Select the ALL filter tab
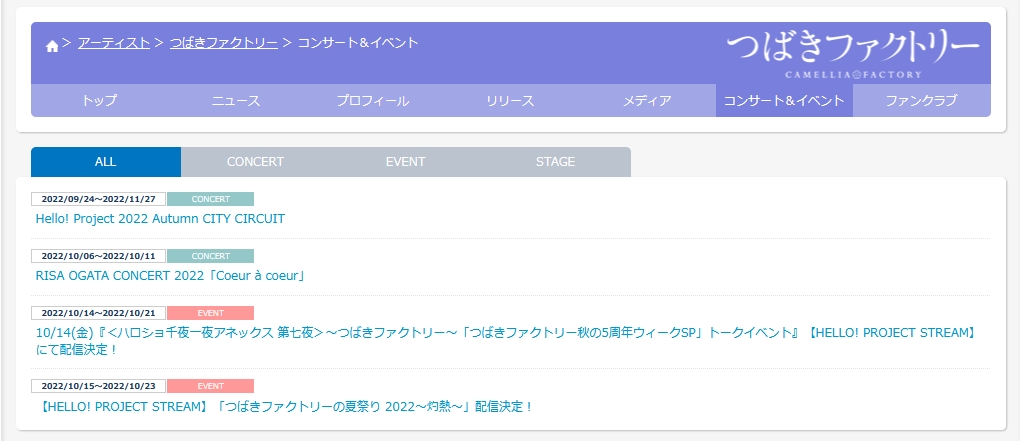 pyautogui.click(x=105, y=162)
